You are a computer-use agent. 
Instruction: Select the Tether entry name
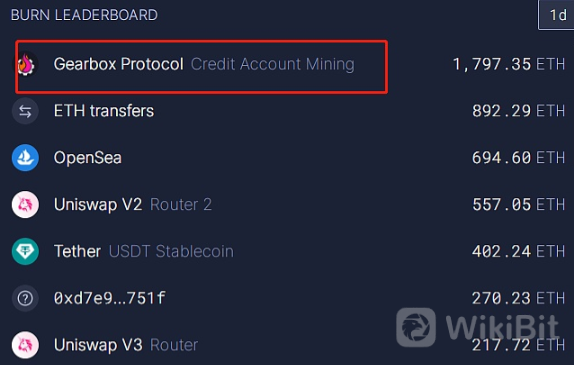pyautogui.click(x=77, y=251)
